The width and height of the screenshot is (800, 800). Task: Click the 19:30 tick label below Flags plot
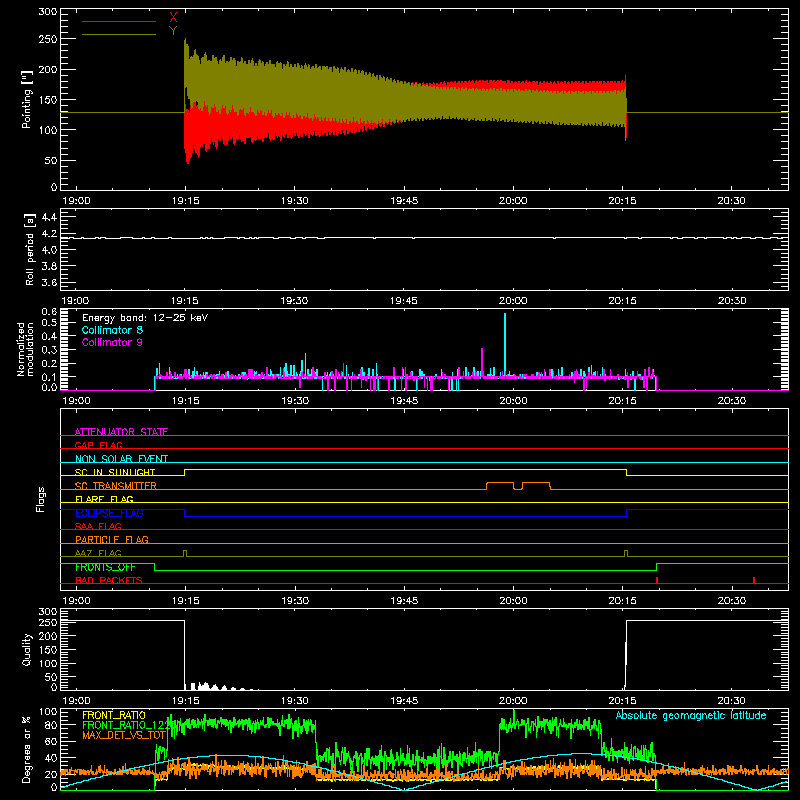tap(295, 601)
